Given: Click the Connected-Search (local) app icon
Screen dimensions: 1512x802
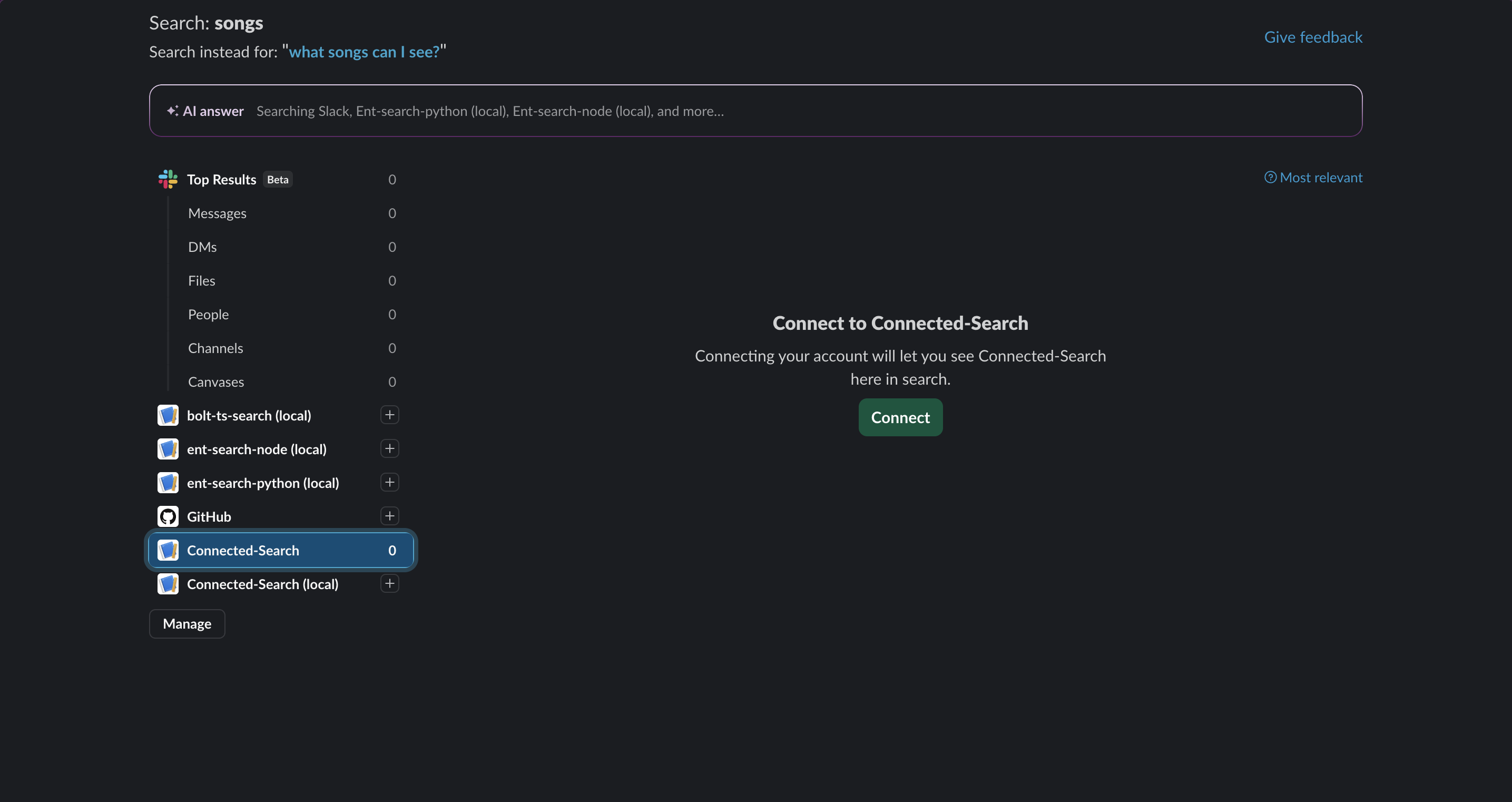Looking at the screenshot, I should pos(168,584).
